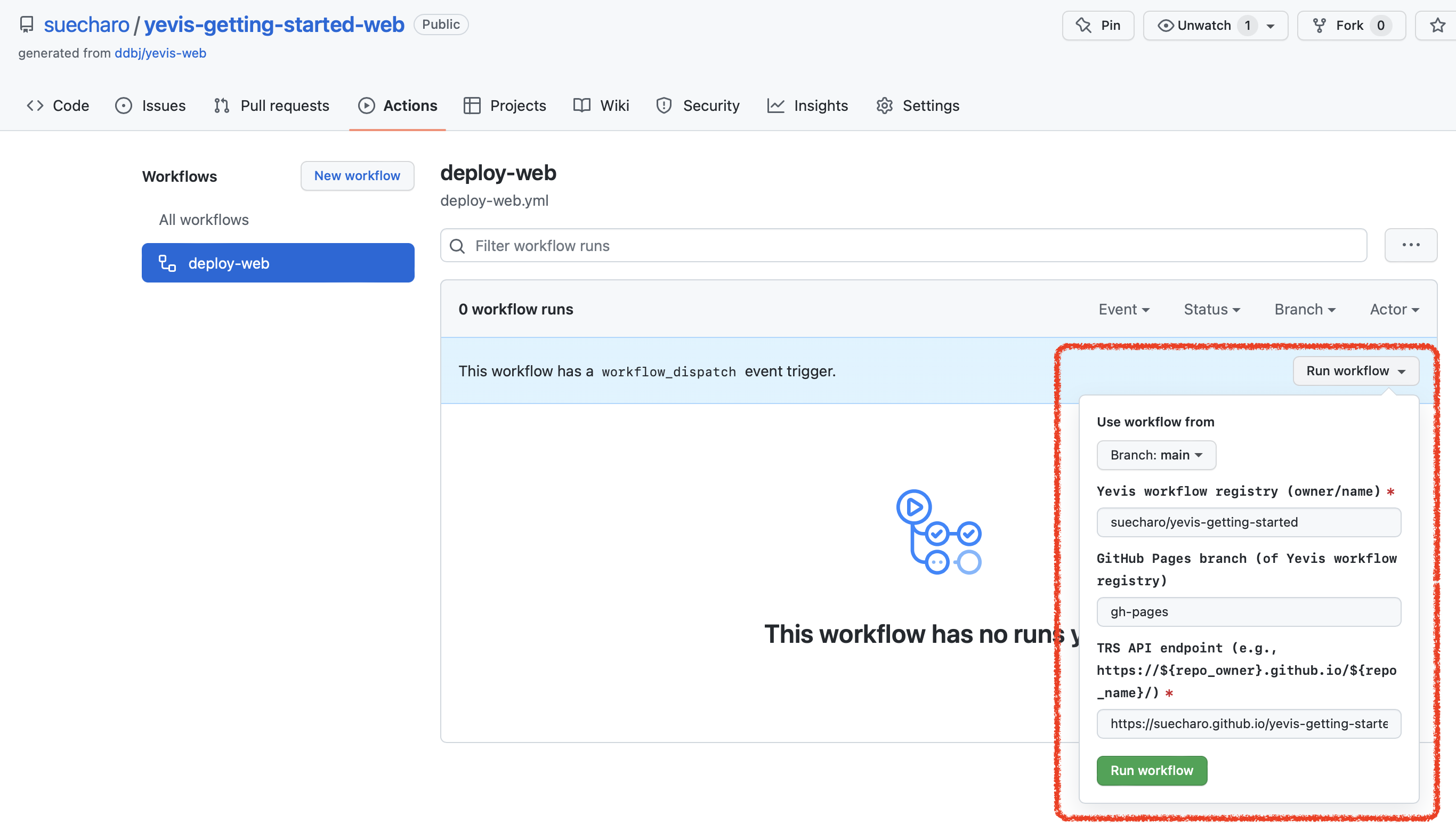This screenshot has width=1456, height=823.
Task: Open the Unwatch dropdown arrow
Action: click(x=1271, y=26)
